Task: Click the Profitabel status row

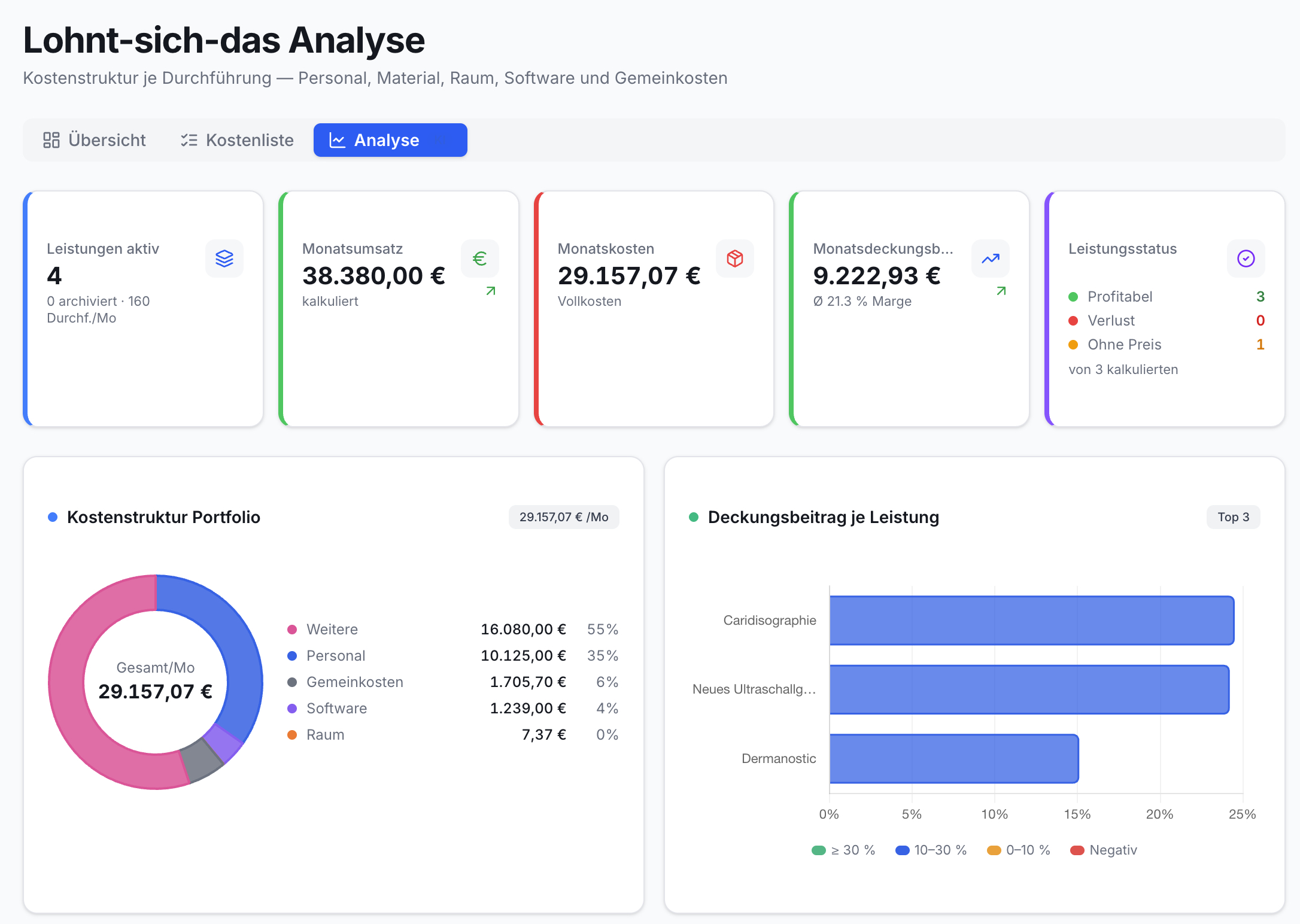Action: point(1167,297)
